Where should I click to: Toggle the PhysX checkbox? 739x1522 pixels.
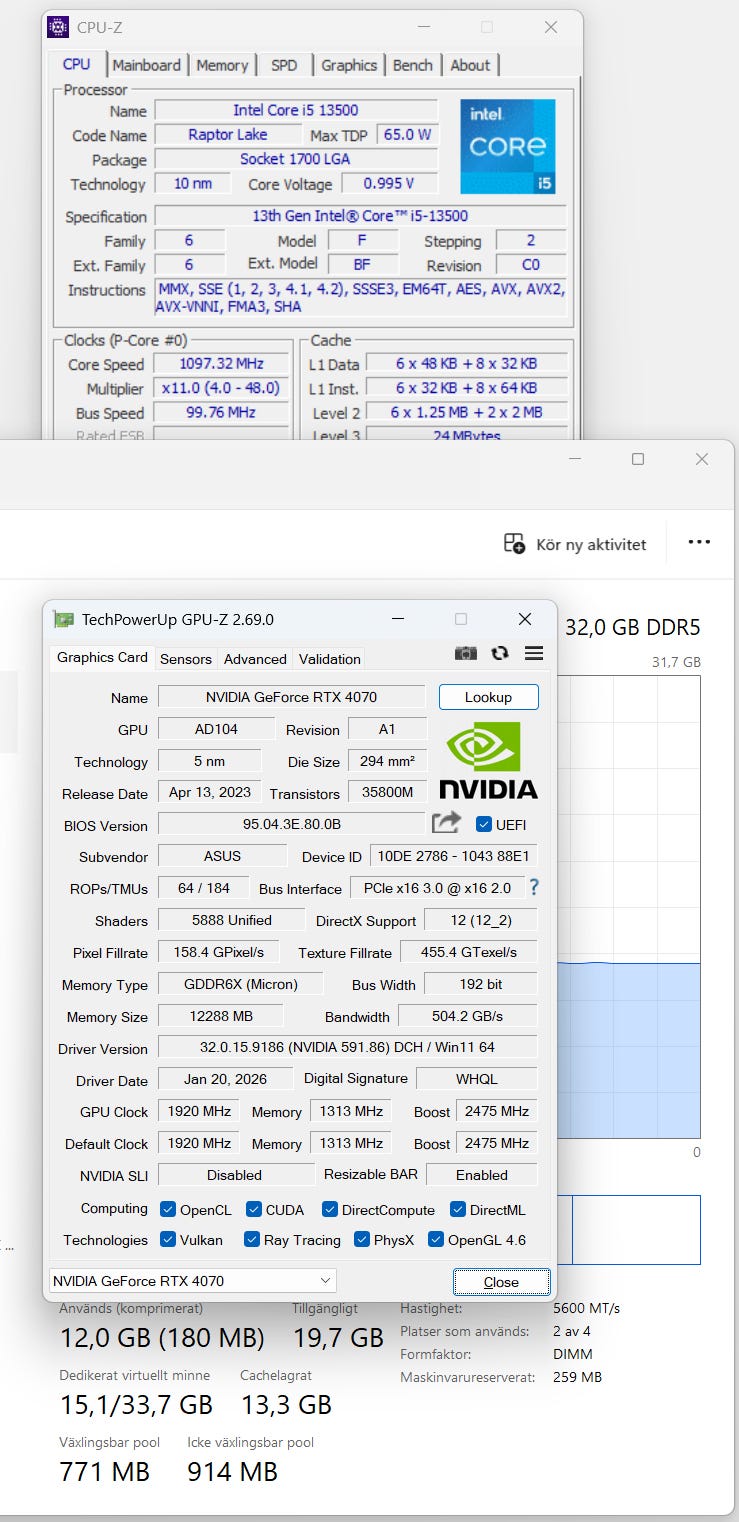(362, 1239)
